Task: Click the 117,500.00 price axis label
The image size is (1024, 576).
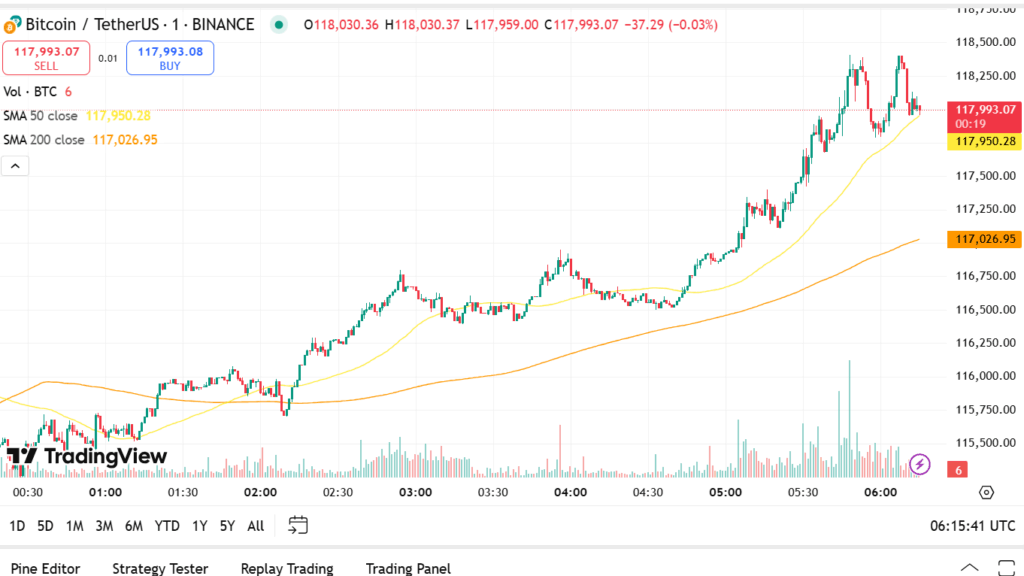Action: click(x=985, y=176)
